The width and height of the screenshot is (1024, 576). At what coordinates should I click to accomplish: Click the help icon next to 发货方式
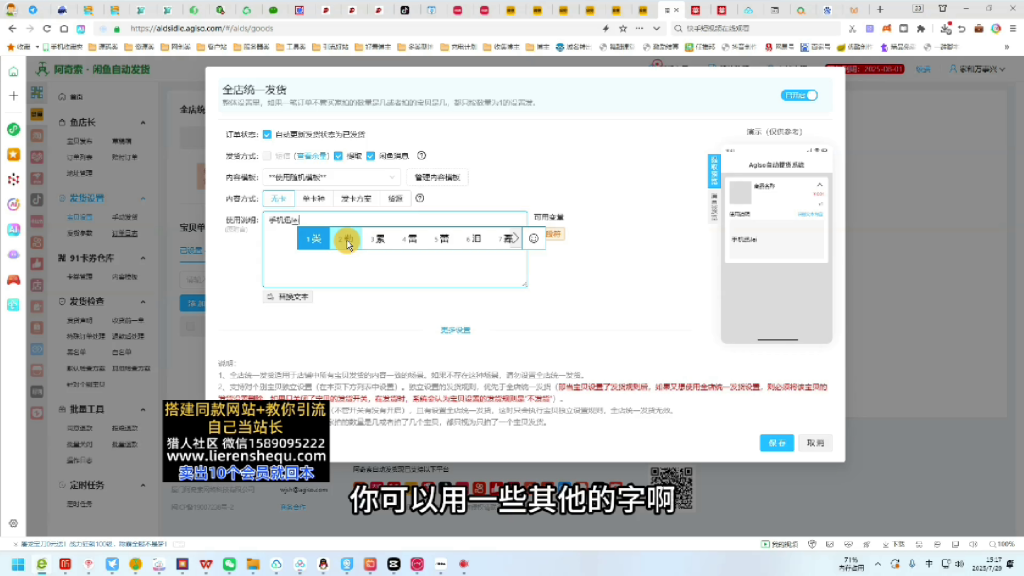(423, 156)
